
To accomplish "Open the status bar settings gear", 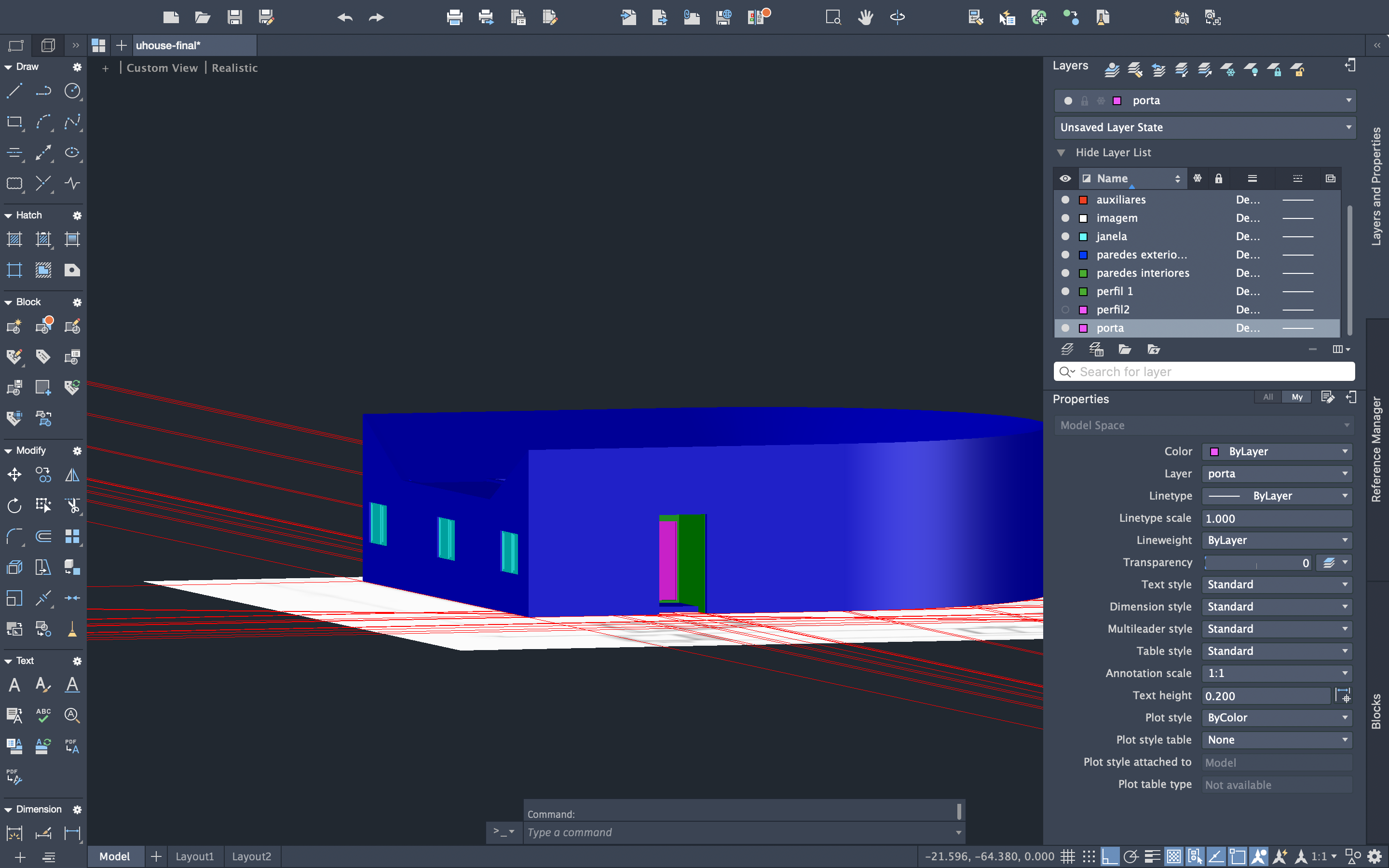I will click(1375, 856).
